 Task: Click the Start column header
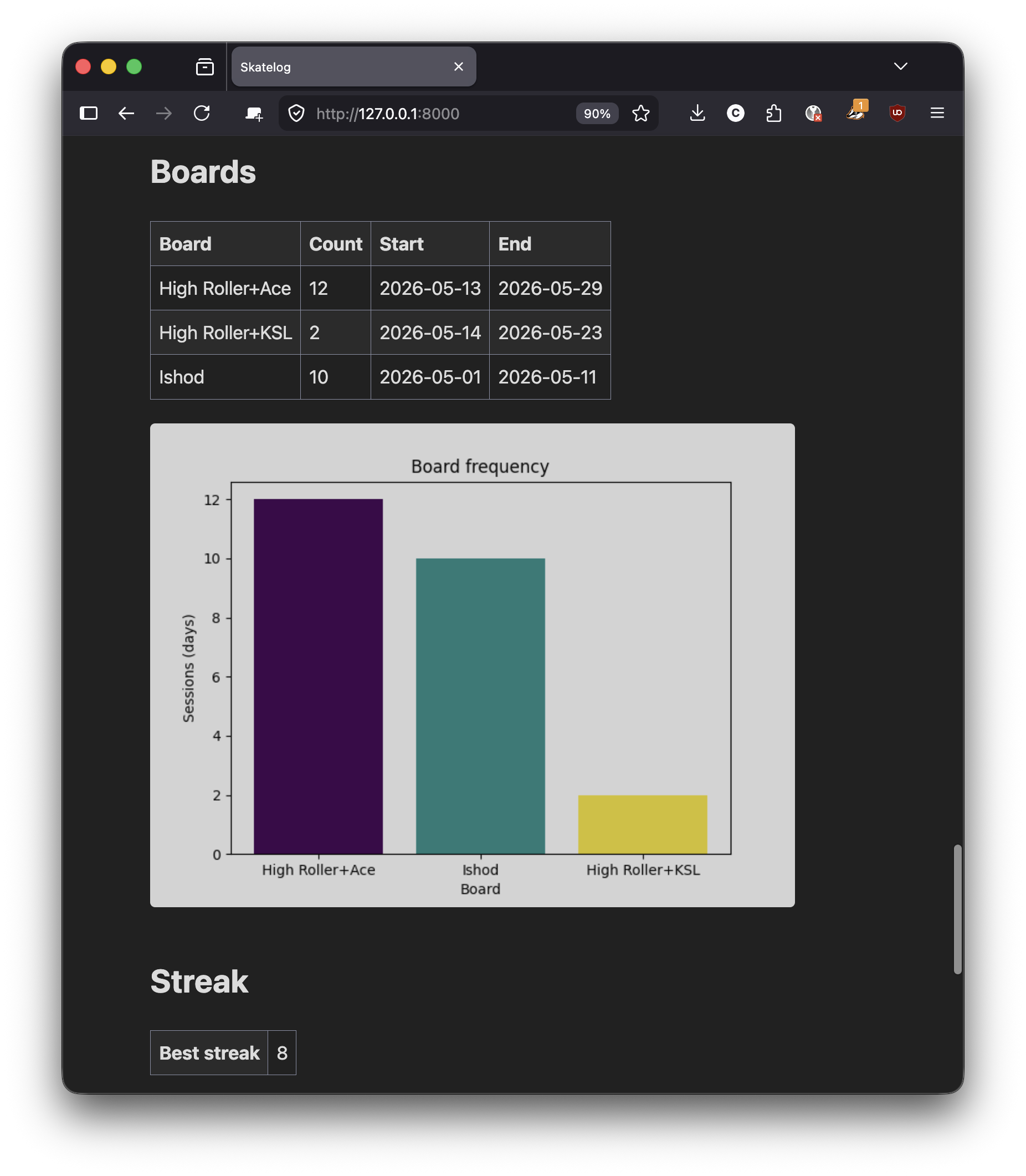430,244
